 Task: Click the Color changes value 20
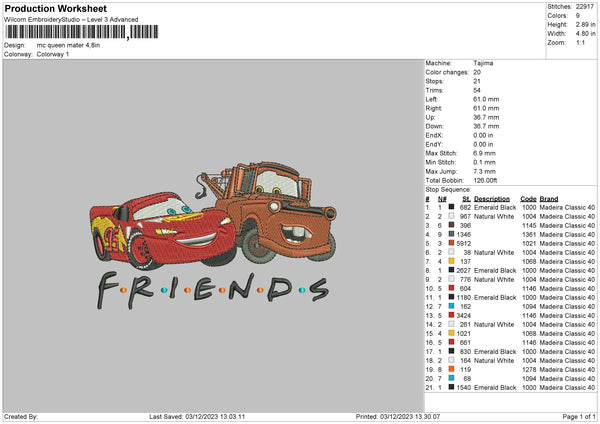477,72
